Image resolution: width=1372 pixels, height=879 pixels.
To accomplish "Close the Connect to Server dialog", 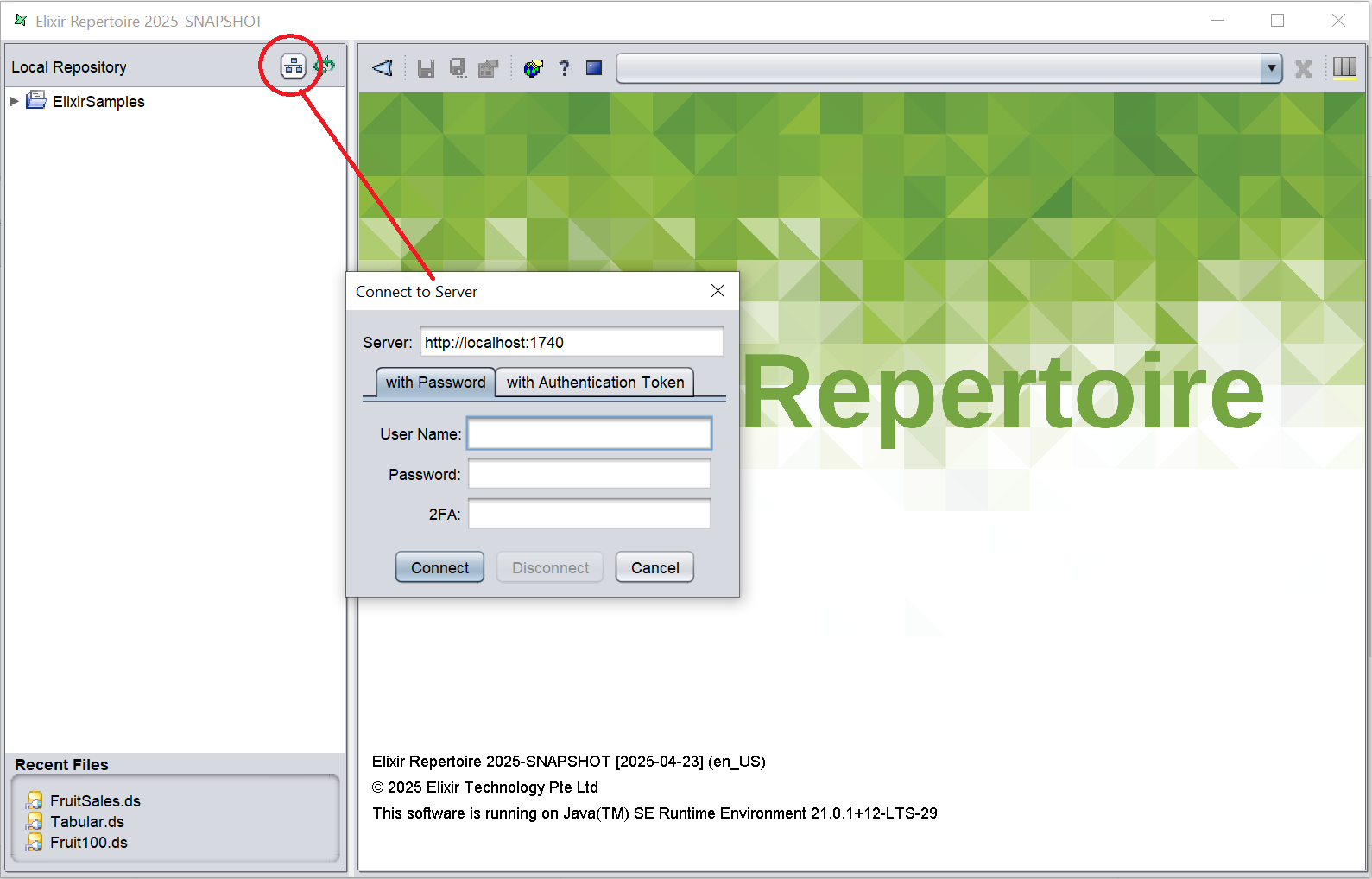I will (x=718, y=291).
